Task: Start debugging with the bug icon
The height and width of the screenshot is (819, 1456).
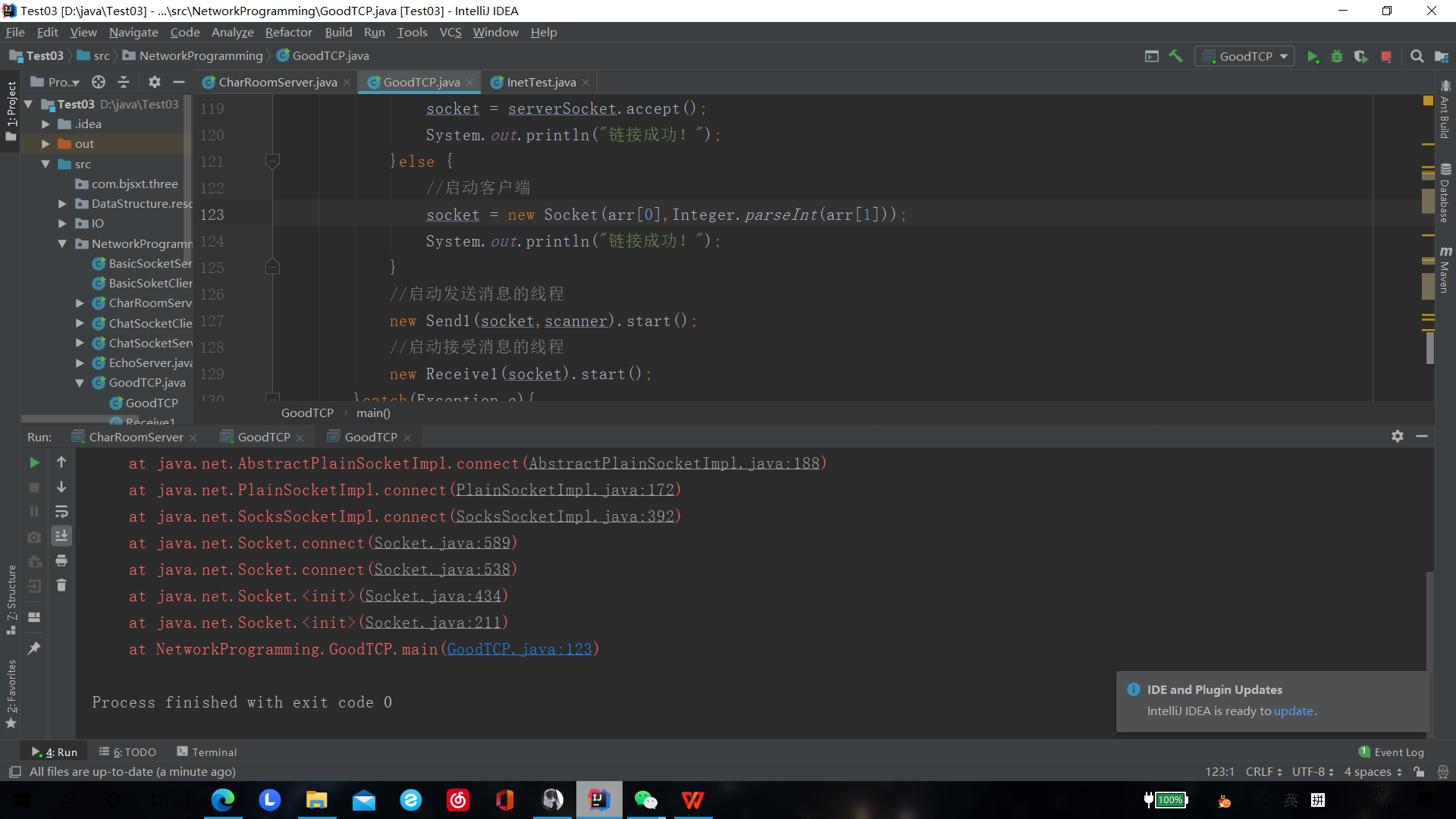Action: coord(1337,57)
